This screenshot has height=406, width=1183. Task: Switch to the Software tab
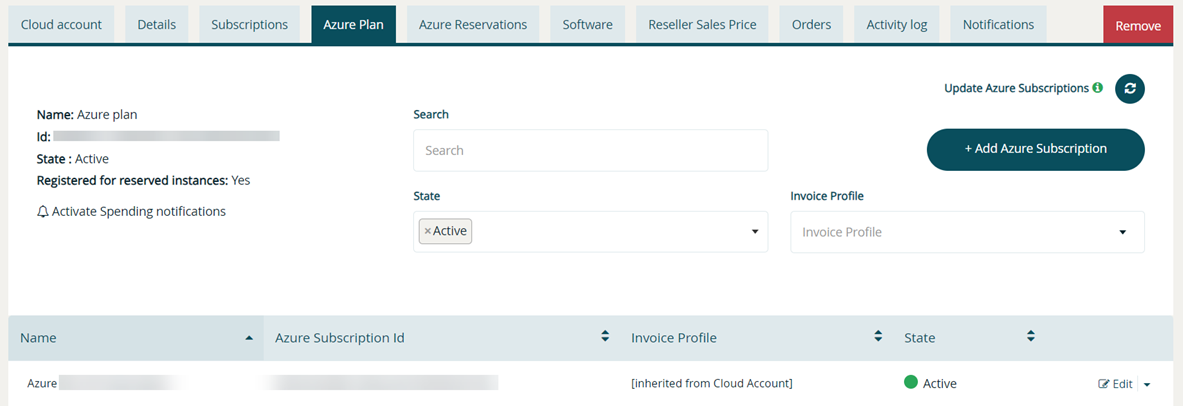click(x=588, y=24)
